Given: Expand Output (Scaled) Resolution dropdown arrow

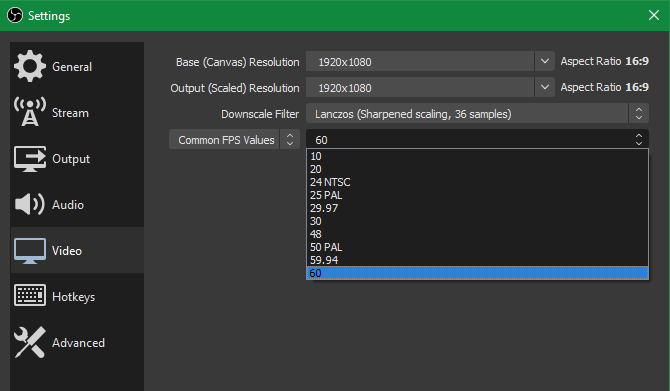Looking at the screenshot, I should 544,88.
